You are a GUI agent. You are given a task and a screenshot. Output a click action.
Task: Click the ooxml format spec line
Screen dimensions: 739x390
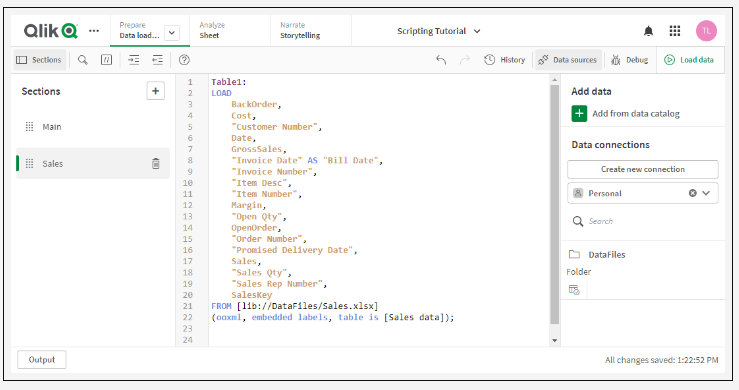click(x=333, y=317)
